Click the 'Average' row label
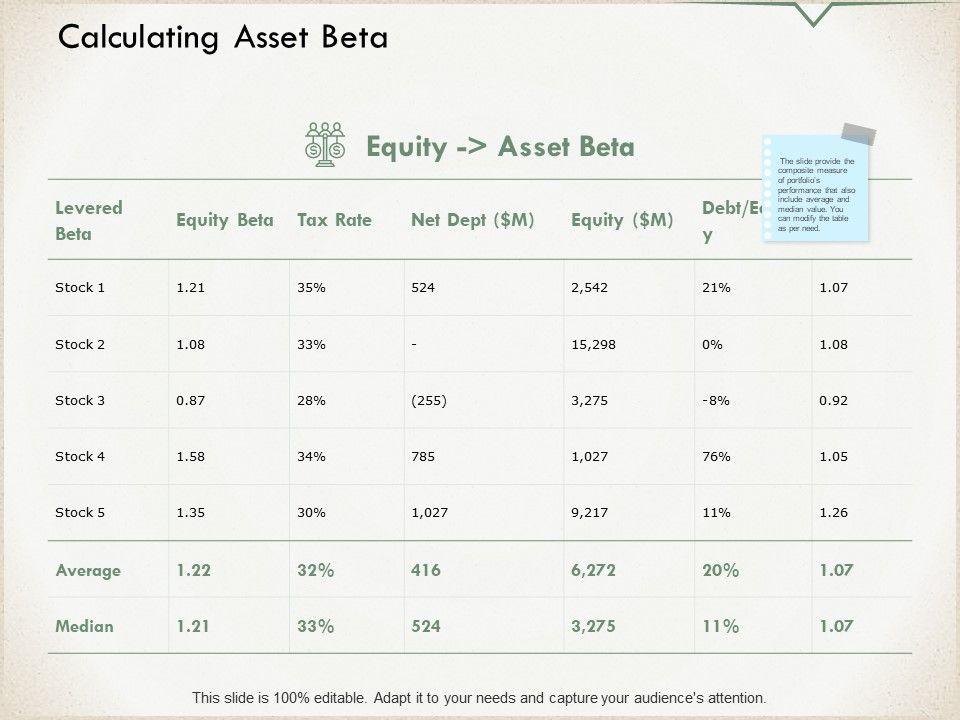 pyautogui.click(x=88, y=570)
